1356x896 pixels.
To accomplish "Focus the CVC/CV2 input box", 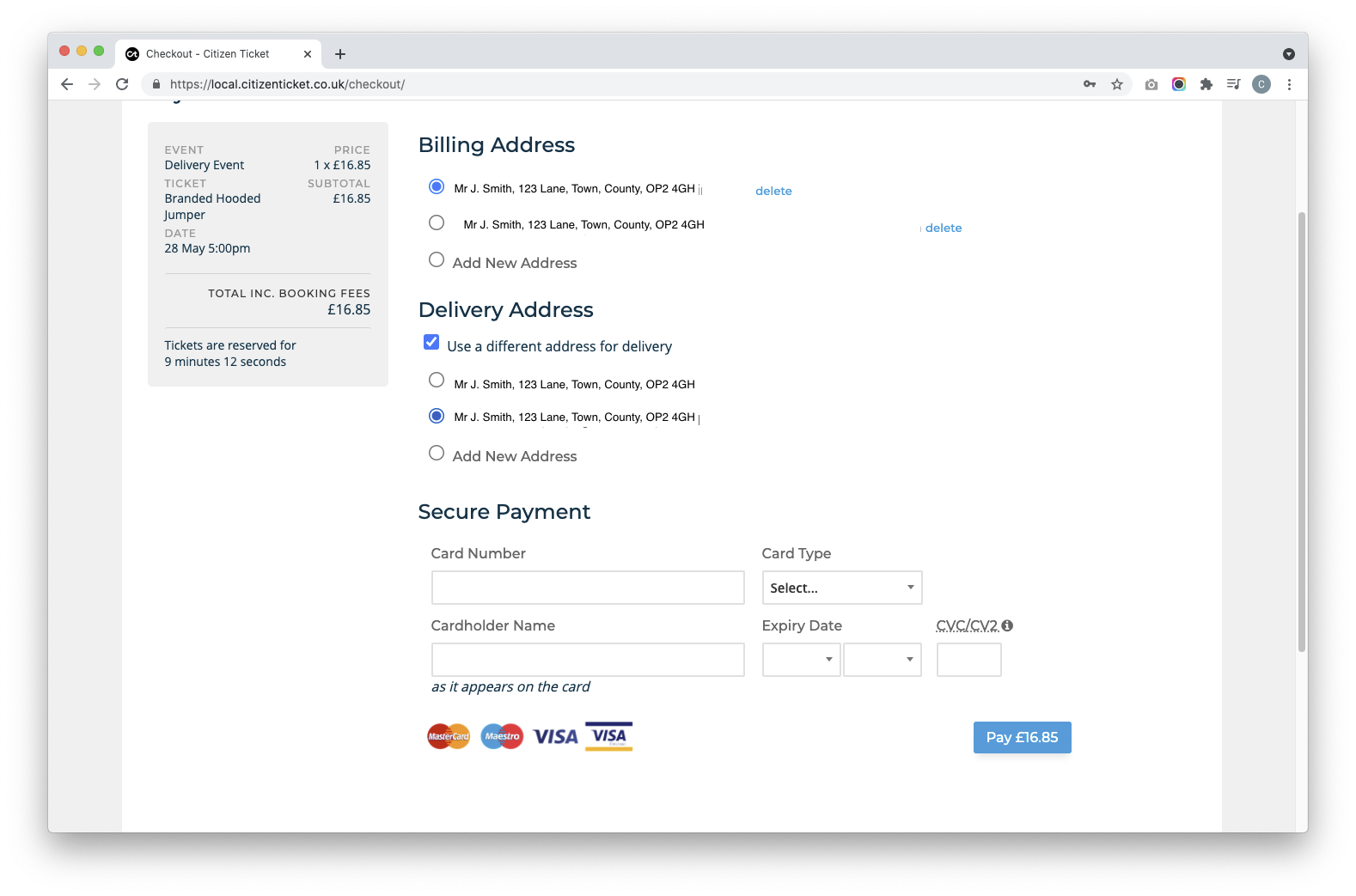I will [969, 660].
